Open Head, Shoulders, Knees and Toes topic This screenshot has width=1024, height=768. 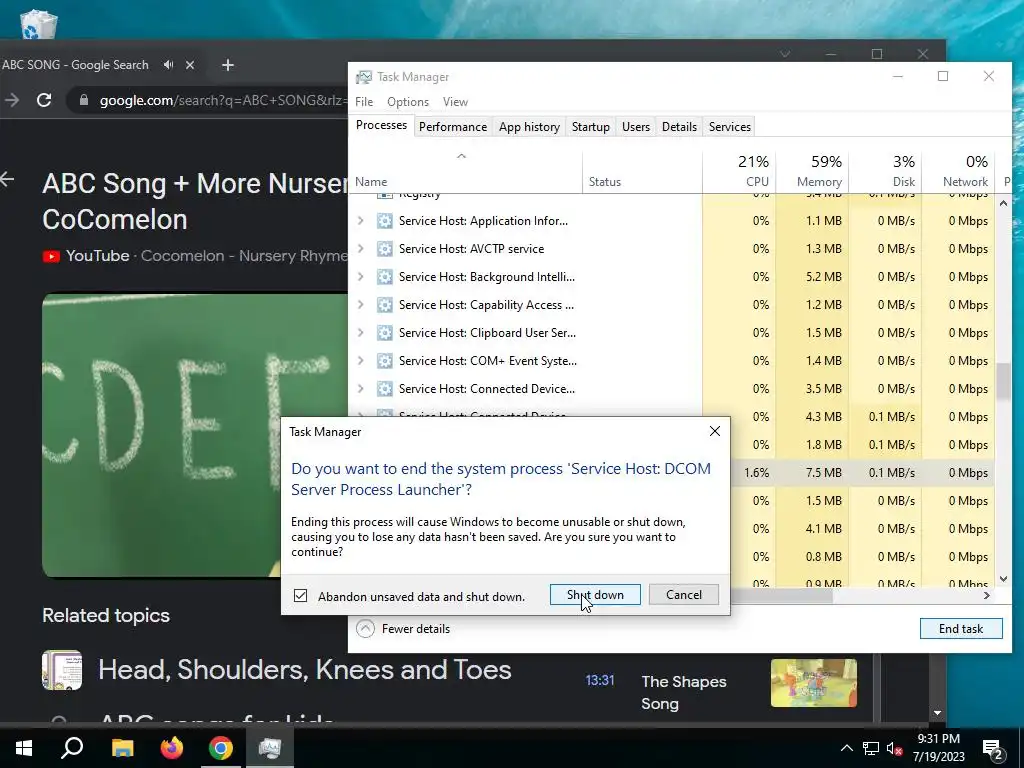click(x=304, y=670)
